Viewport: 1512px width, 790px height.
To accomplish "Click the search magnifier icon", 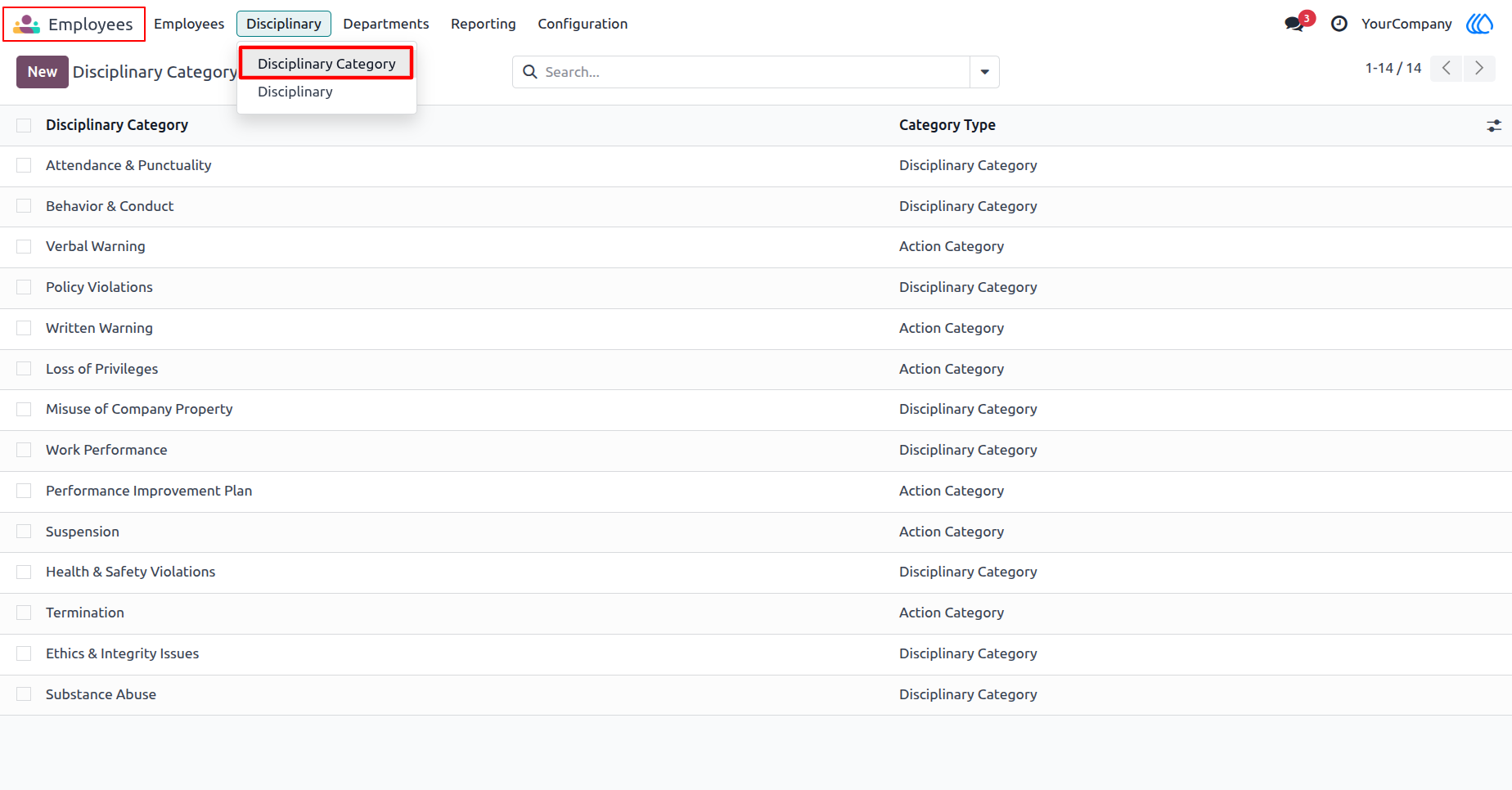I will coord(530,72).
